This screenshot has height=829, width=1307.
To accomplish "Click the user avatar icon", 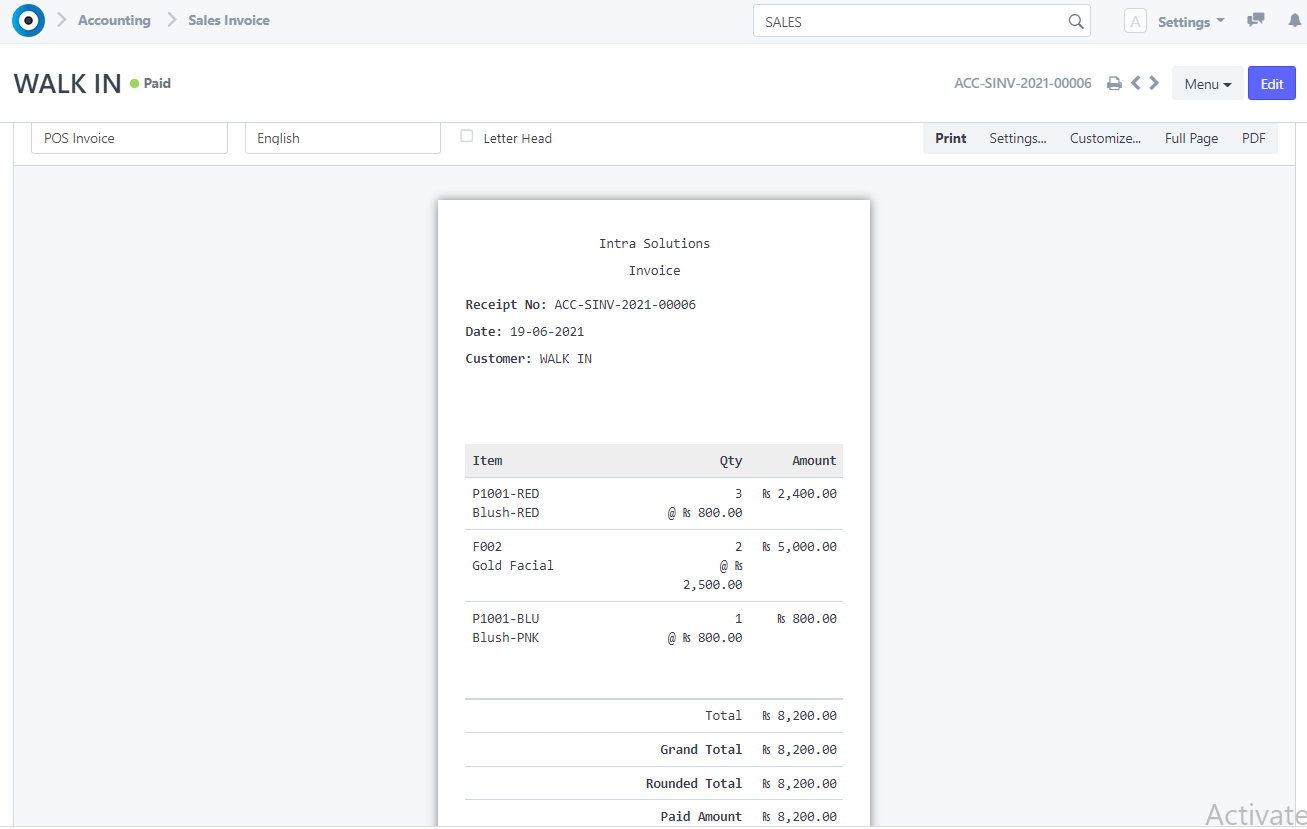I will [x=1135, y=20].
